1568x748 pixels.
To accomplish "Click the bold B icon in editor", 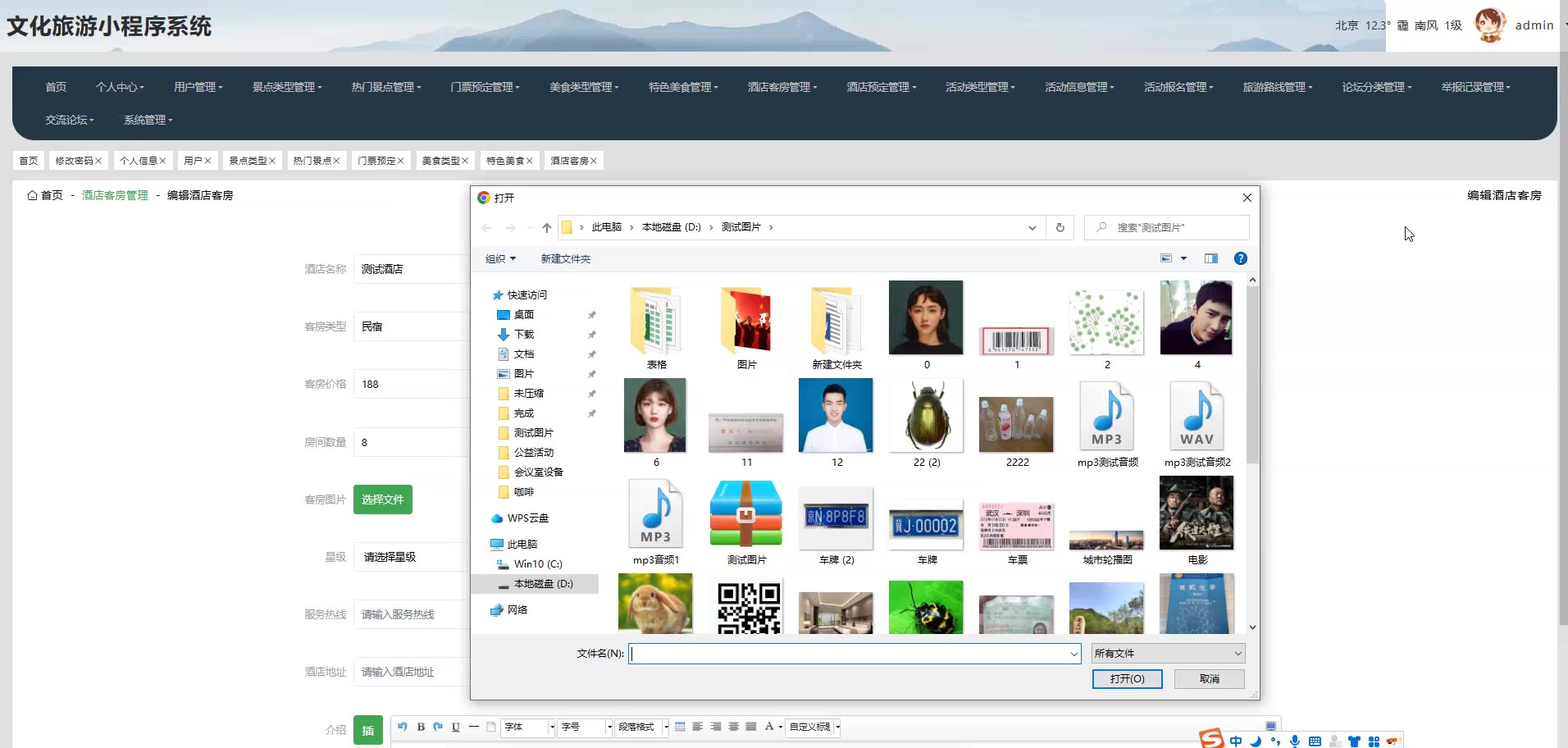I will (x=421, y=727).
